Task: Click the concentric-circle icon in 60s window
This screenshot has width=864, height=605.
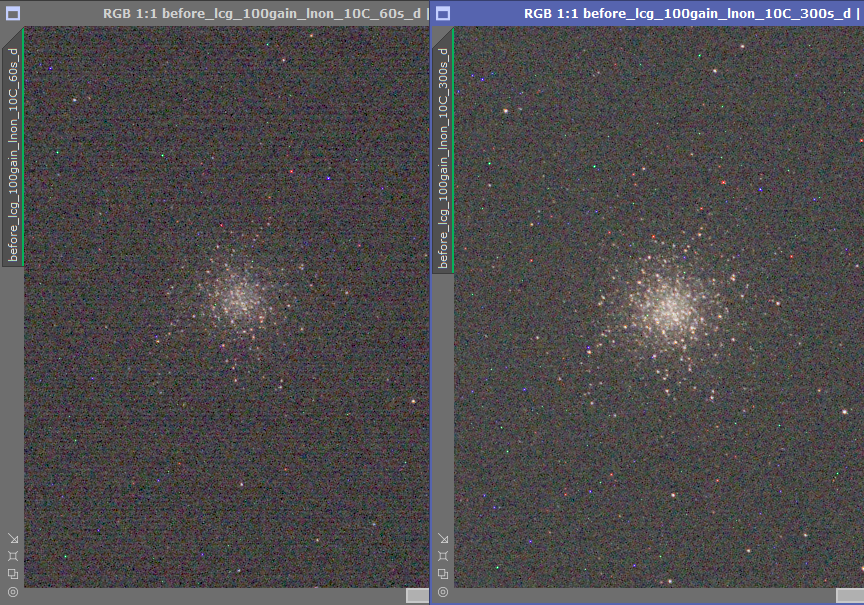Action: click(12, 592)
